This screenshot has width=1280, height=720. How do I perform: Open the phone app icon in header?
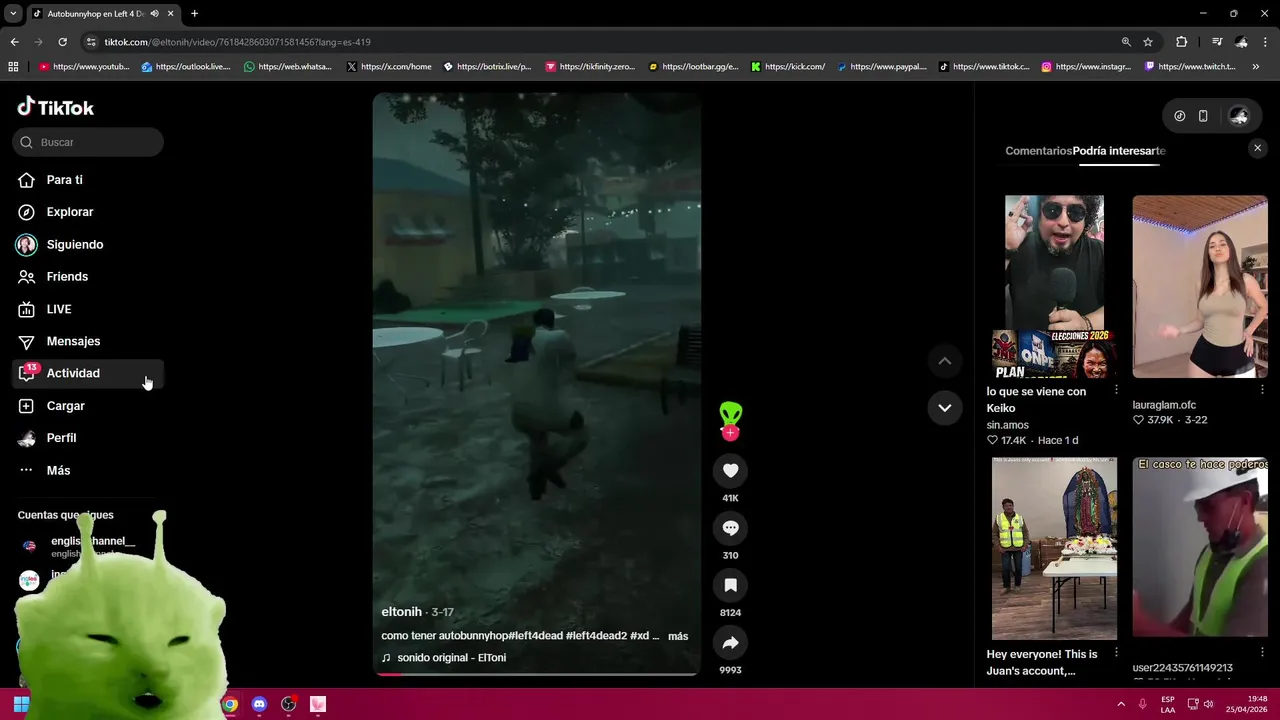tap(1203, 116)
